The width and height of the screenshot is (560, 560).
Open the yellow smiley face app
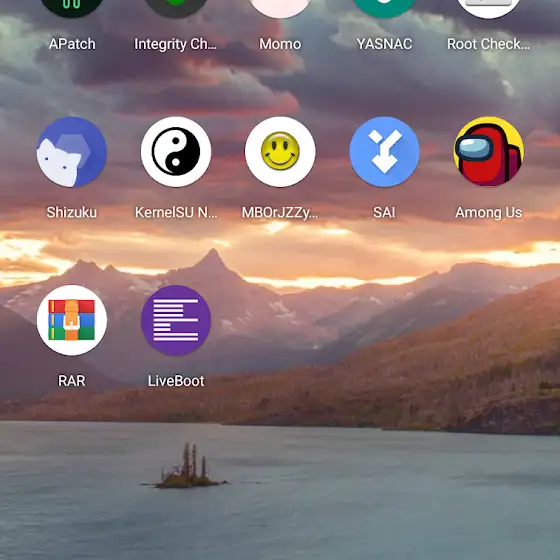point(280,152)
